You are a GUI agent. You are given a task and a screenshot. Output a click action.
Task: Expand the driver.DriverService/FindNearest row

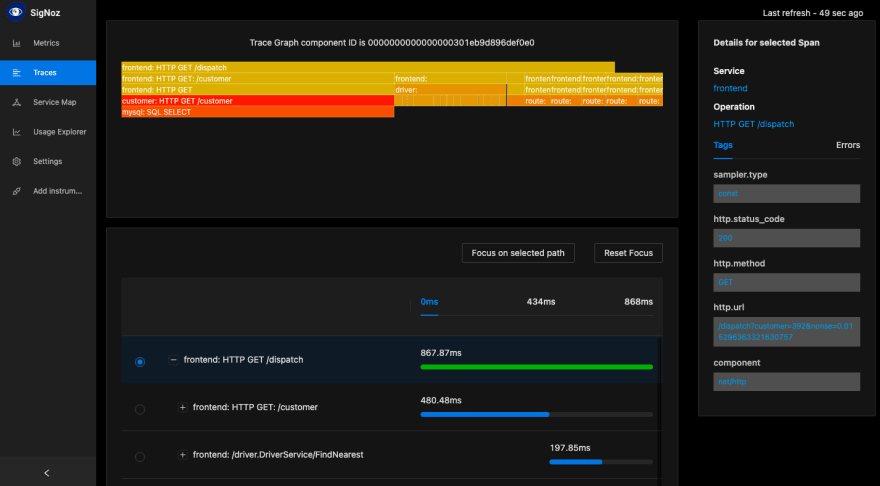(x=182, y=455)
